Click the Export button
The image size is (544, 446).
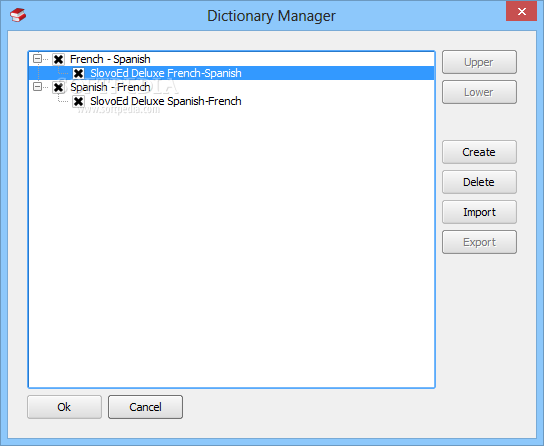tap(479, 242)
